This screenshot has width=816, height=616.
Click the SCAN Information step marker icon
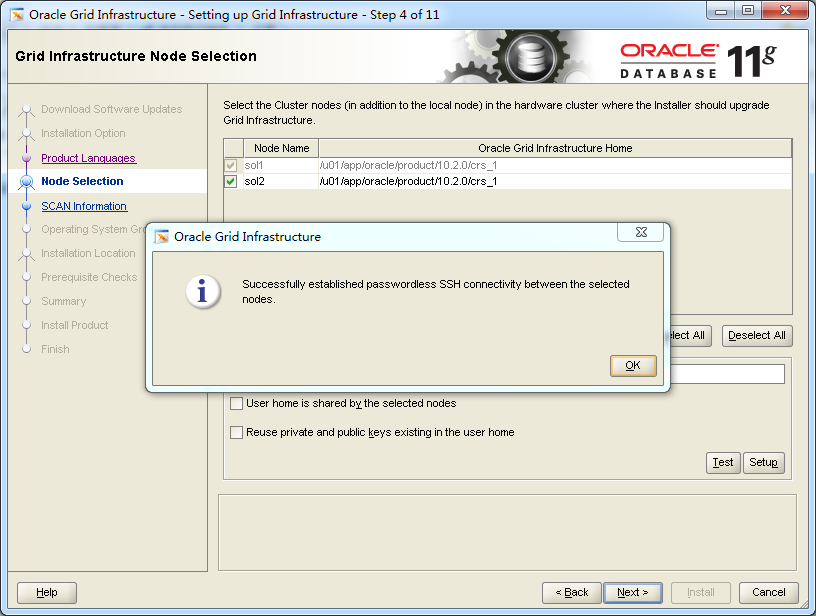pyautogui.click(x=27, y=206)
